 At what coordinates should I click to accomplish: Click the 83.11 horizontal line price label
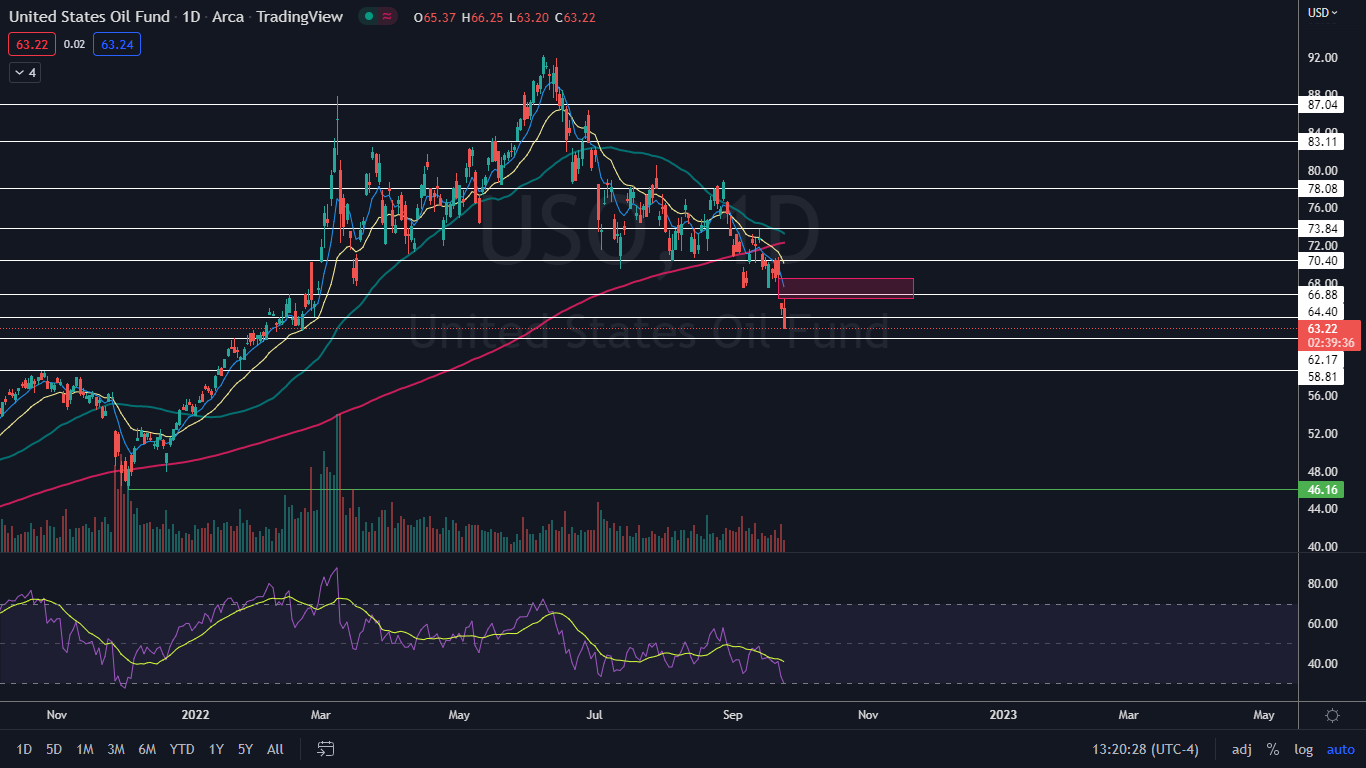pyautogui.click(x=1323, y=142)
